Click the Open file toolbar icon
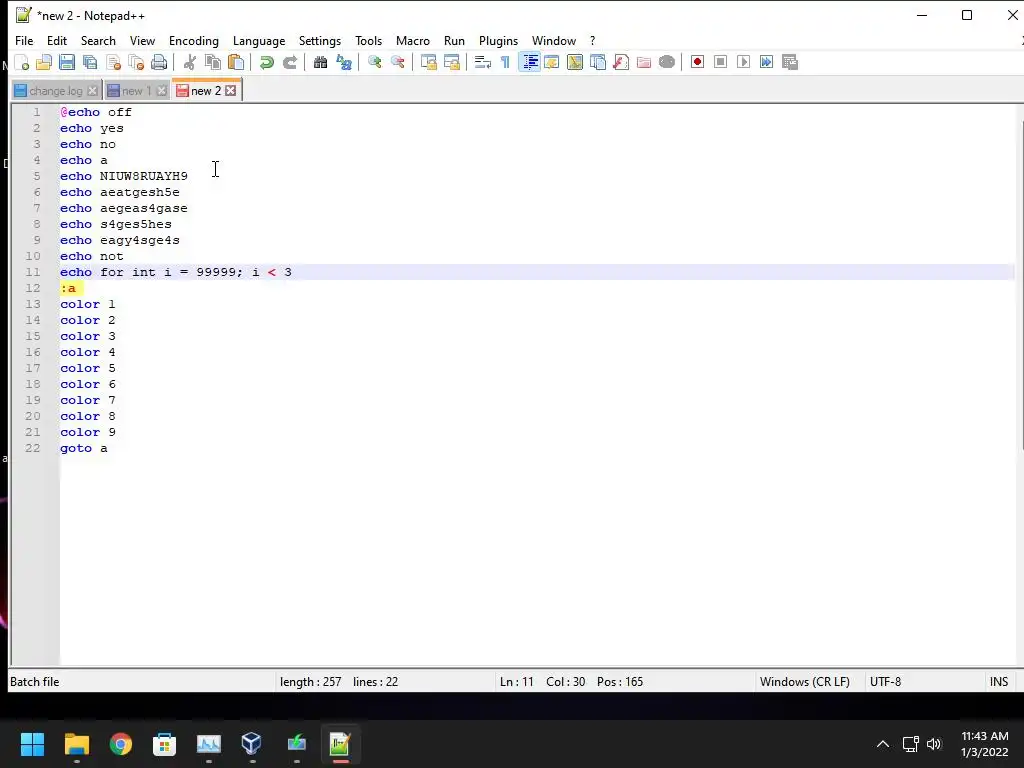The height and width of the screenshot is (768, 1024). point(44,62)
